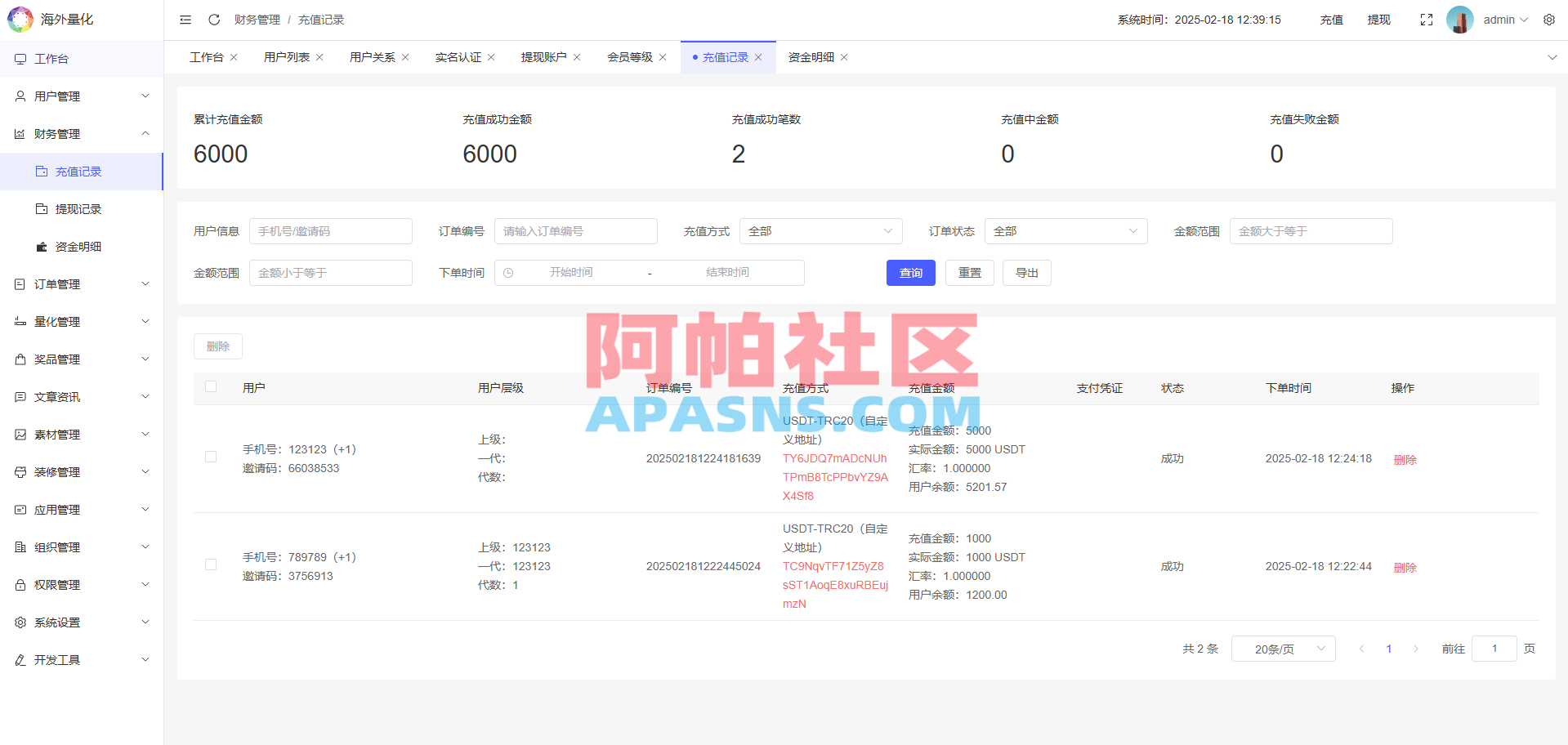Open the refresh icon in the top toolbar

pyautogui.click(x=214, y=19)
